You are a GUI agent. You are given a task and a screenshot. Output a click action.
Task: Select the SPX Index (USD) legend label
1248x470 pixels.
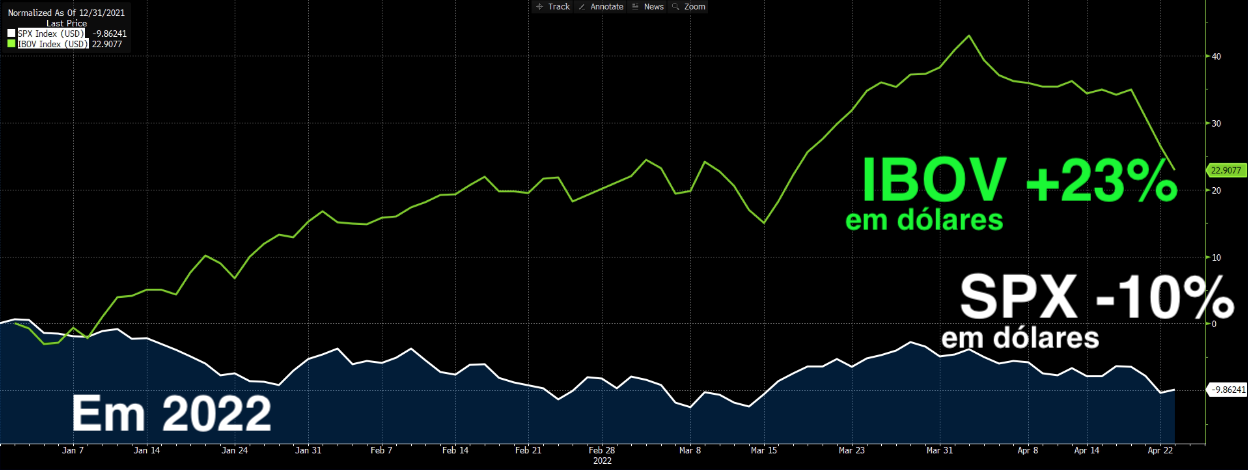coord(52,33)
